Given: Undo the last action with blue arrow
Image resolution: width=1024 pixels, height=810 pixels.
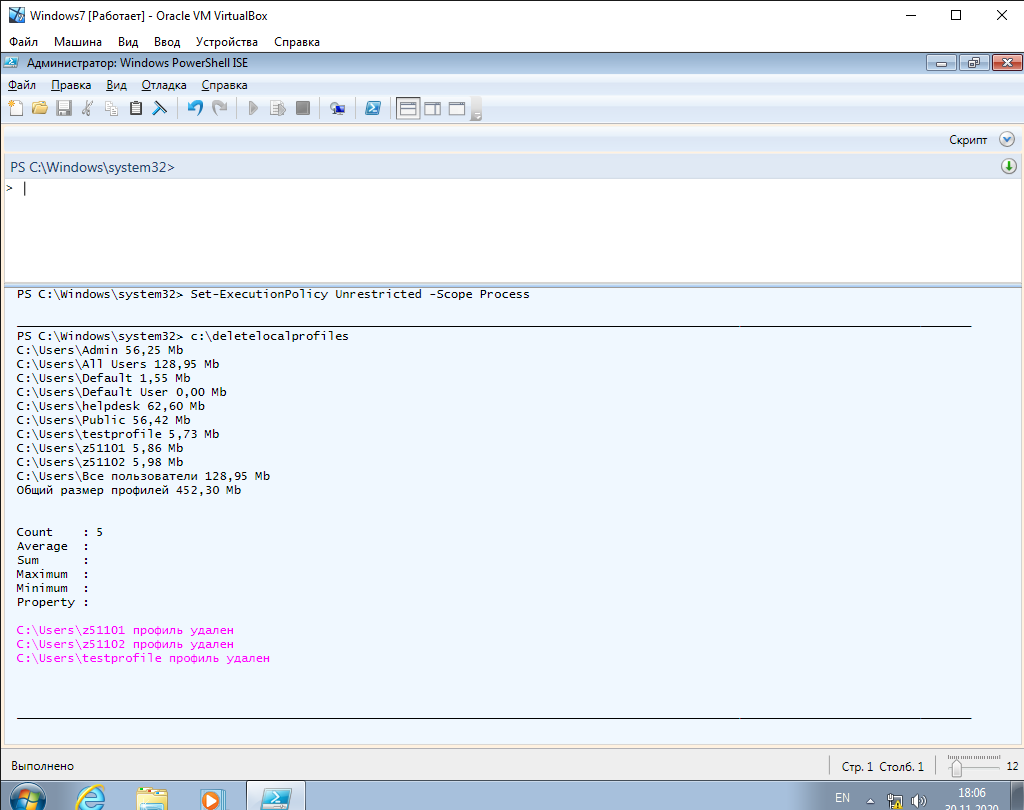Looking at the screenshot, I should (195, 108).
